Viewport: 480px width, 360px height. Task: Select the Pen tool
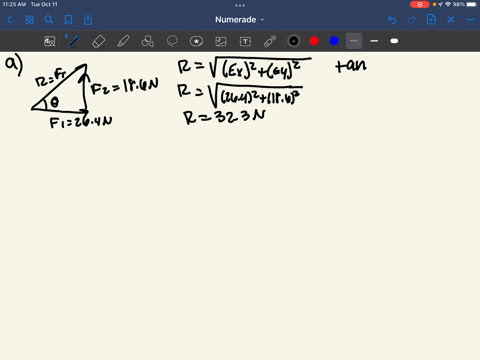[x=74, y=41]
